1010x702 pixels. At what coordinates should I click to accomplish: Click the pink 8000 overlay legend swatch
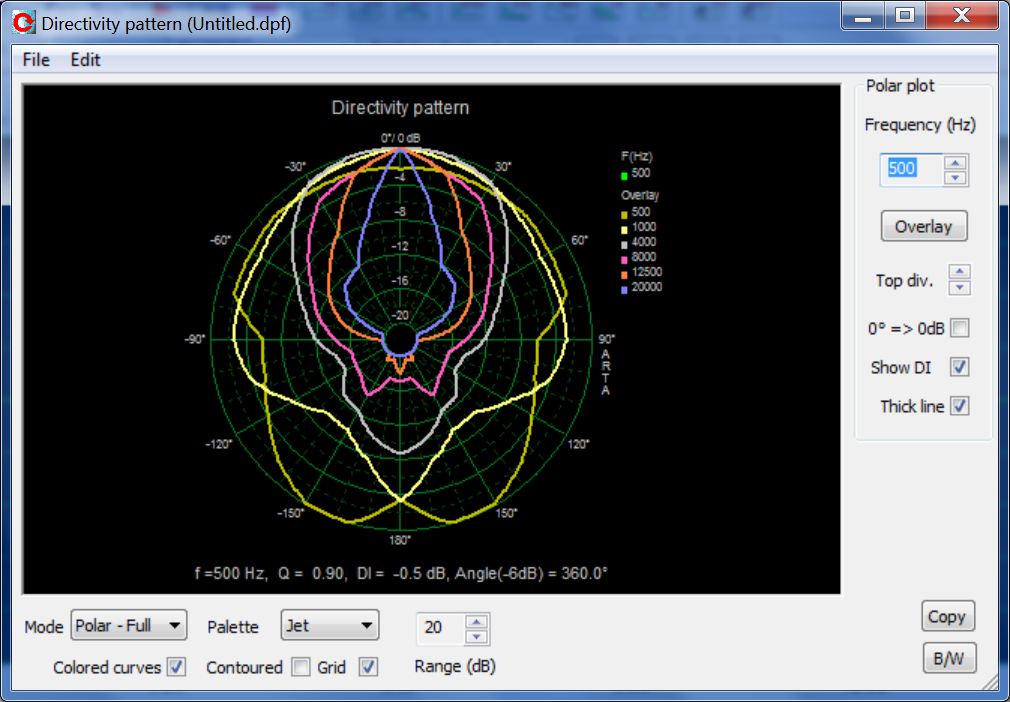click(x=624, y=260)
